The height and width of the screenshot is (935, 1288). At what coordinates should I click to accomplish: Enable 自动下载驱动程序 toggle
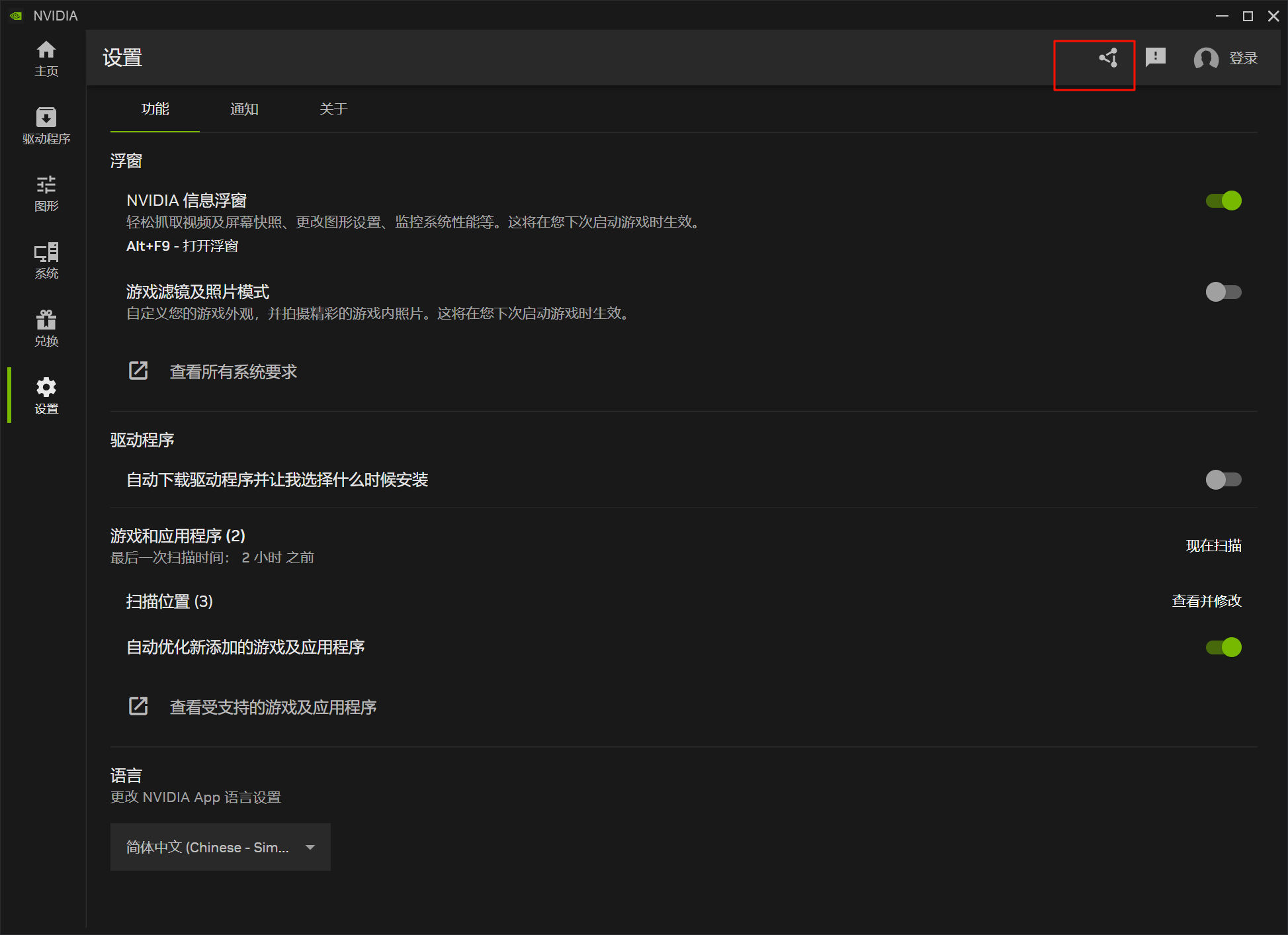[x=1223, y=480]
